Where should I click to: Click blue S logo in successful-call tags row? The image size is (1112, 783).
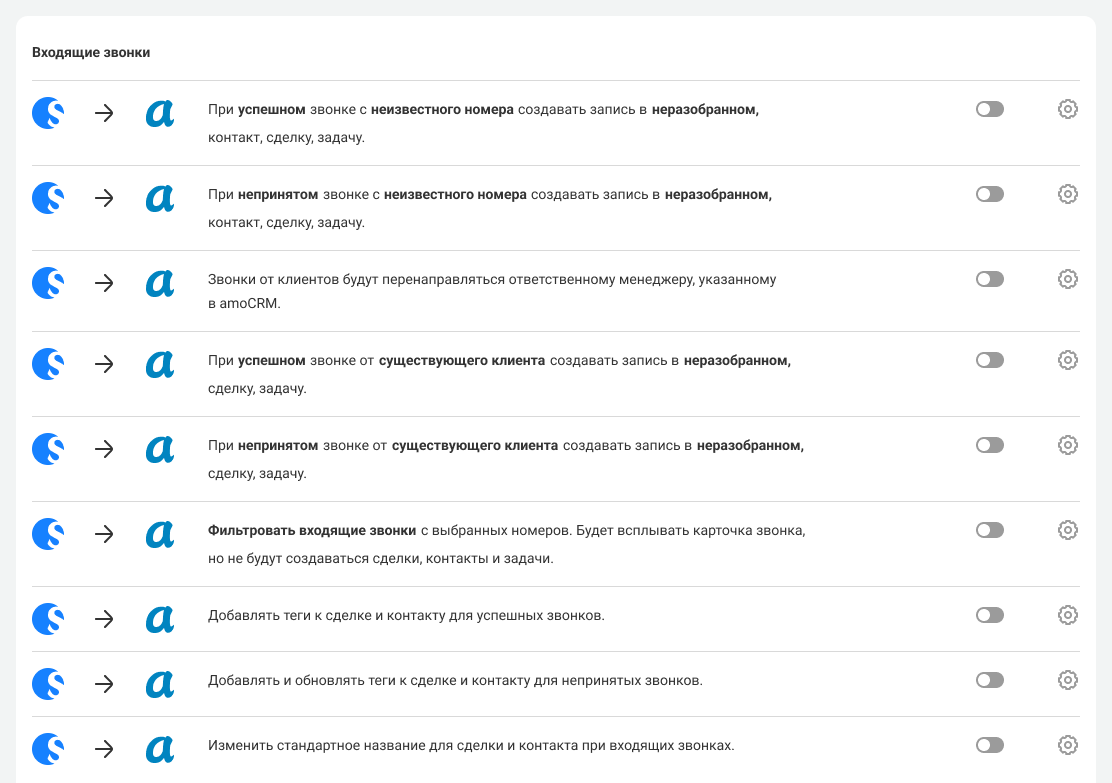48,618
